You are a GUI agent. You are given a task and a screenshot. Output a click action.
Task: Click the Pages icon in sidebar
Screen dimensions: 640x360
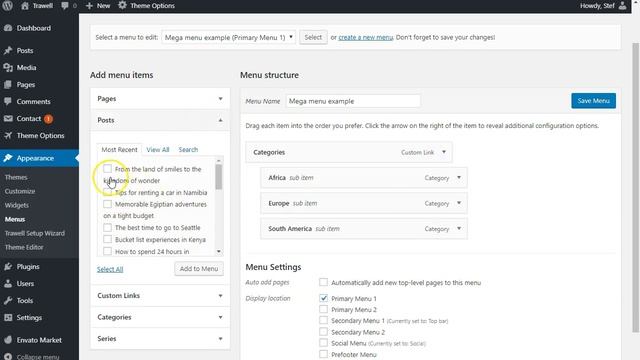(8, 84)
